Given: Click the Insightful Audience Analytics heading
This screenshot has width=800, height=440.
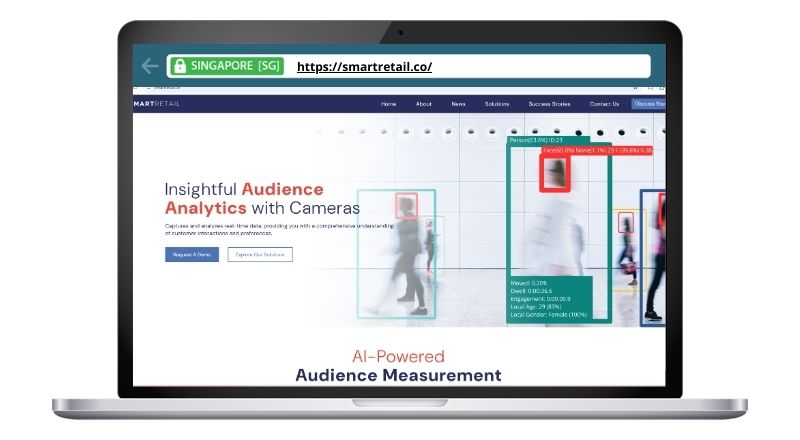Looking at the screenshot, I should 262,199.
